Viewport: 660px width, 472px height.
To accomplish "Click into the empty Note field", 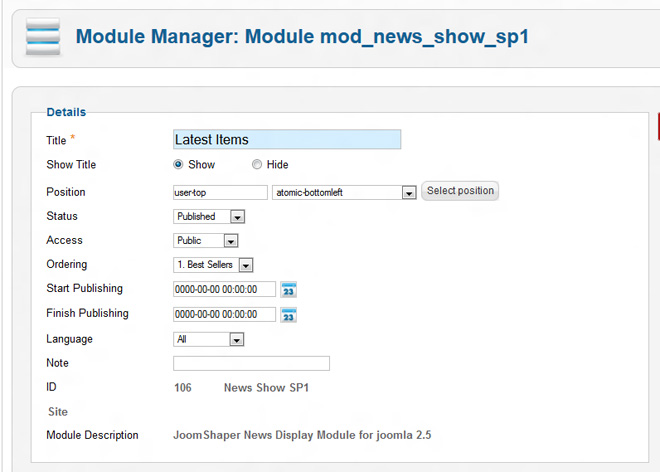I will coord(251,364).
